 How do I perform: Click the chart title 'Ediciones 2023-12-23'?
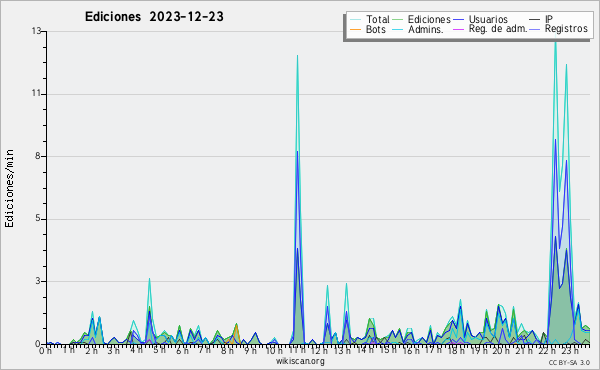tap(154, 17)
